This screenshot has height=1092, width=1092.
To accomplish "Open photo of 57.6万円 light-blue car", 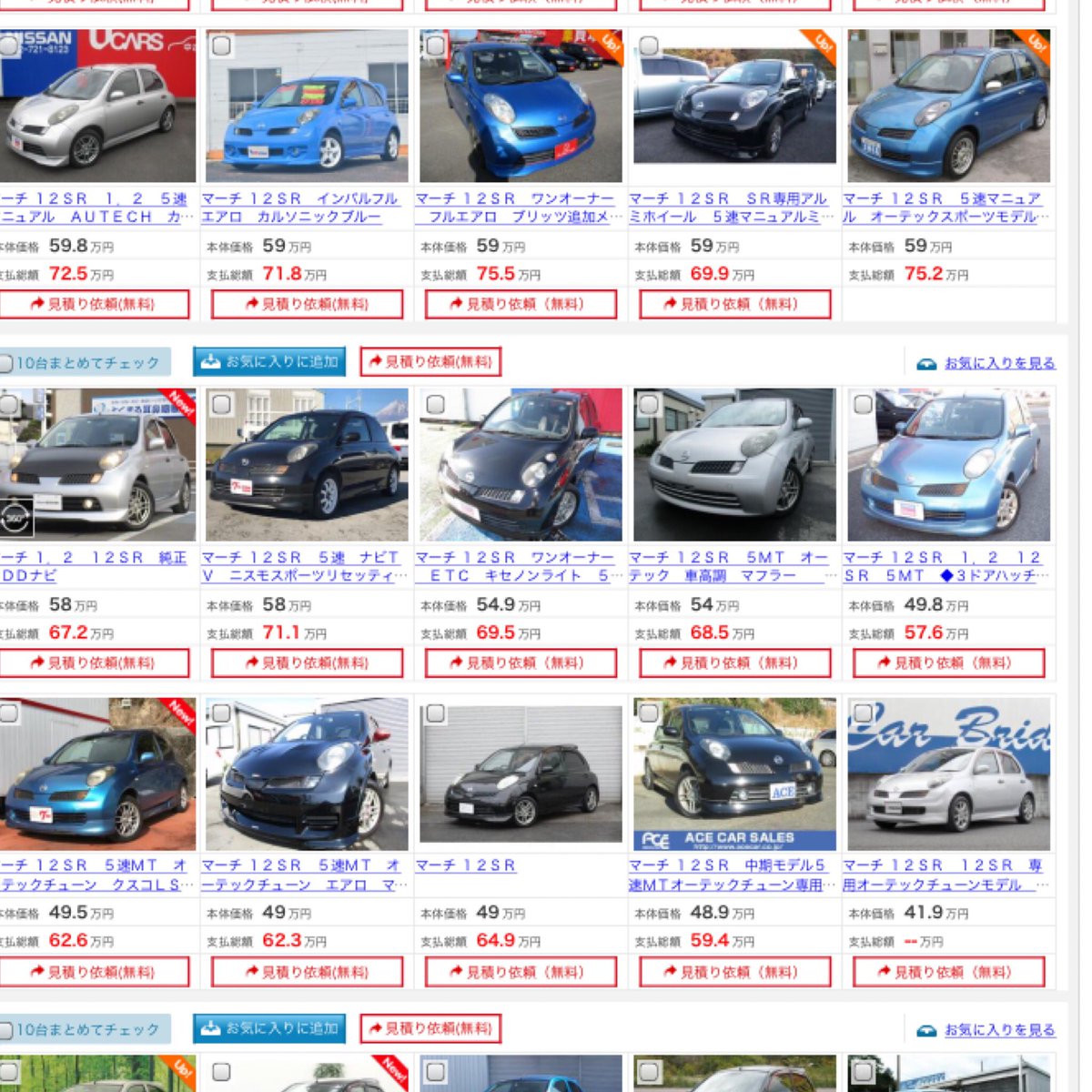I will [x=948, y=464].
